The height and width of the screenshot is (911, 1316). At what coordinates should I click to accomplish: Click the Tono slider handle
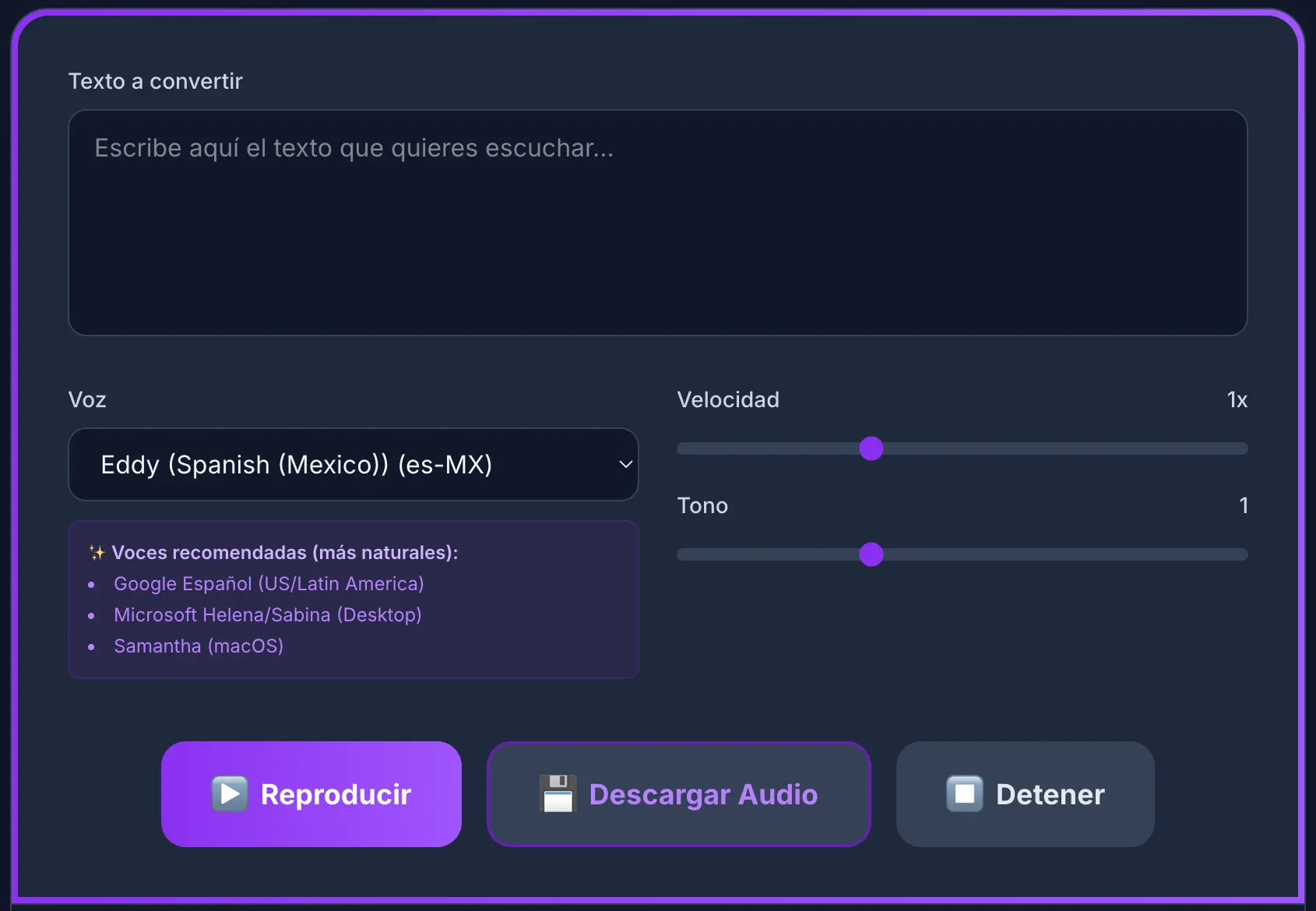(871, 554)
